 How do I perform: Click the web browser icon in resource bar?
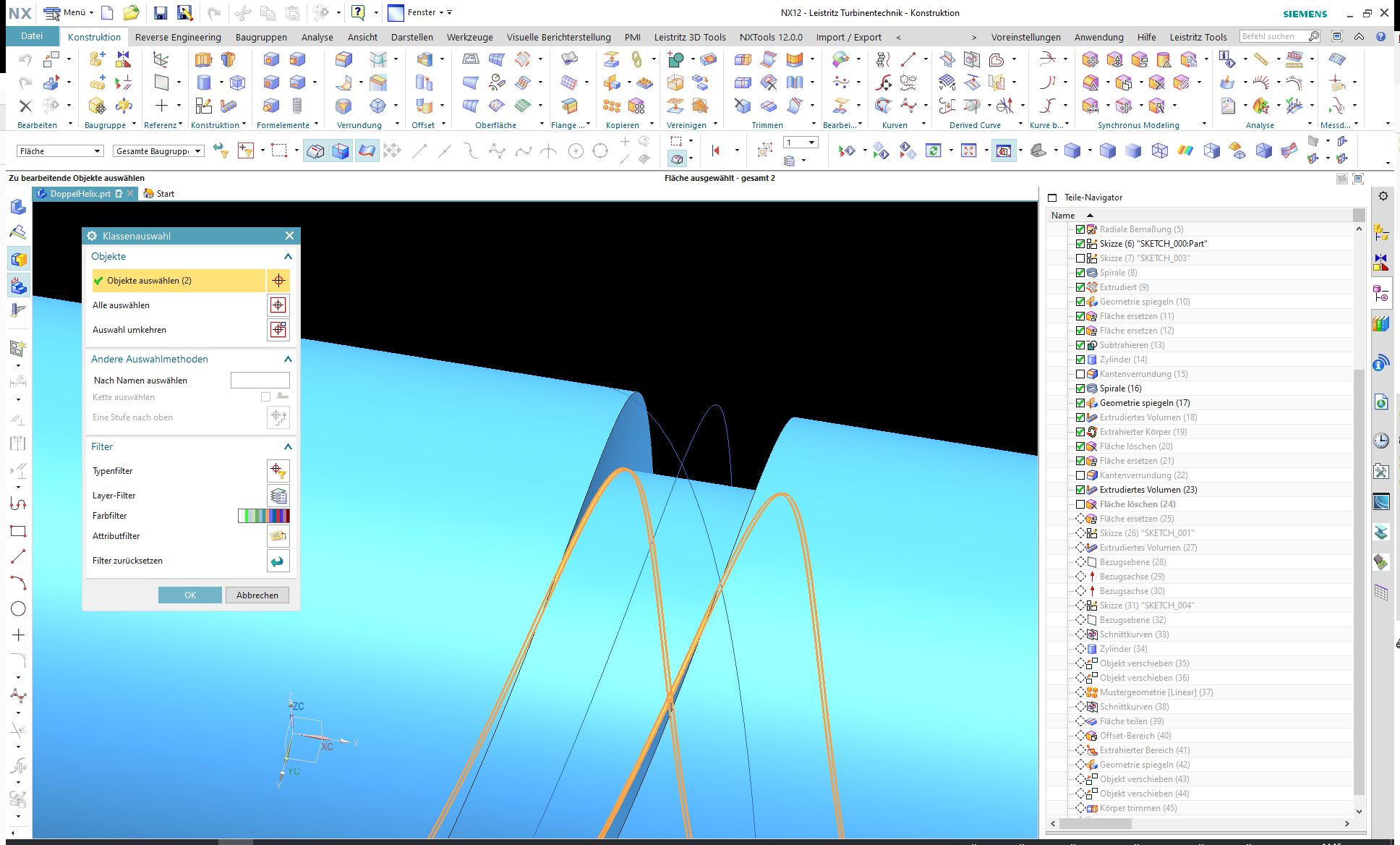click(1381, 402)
